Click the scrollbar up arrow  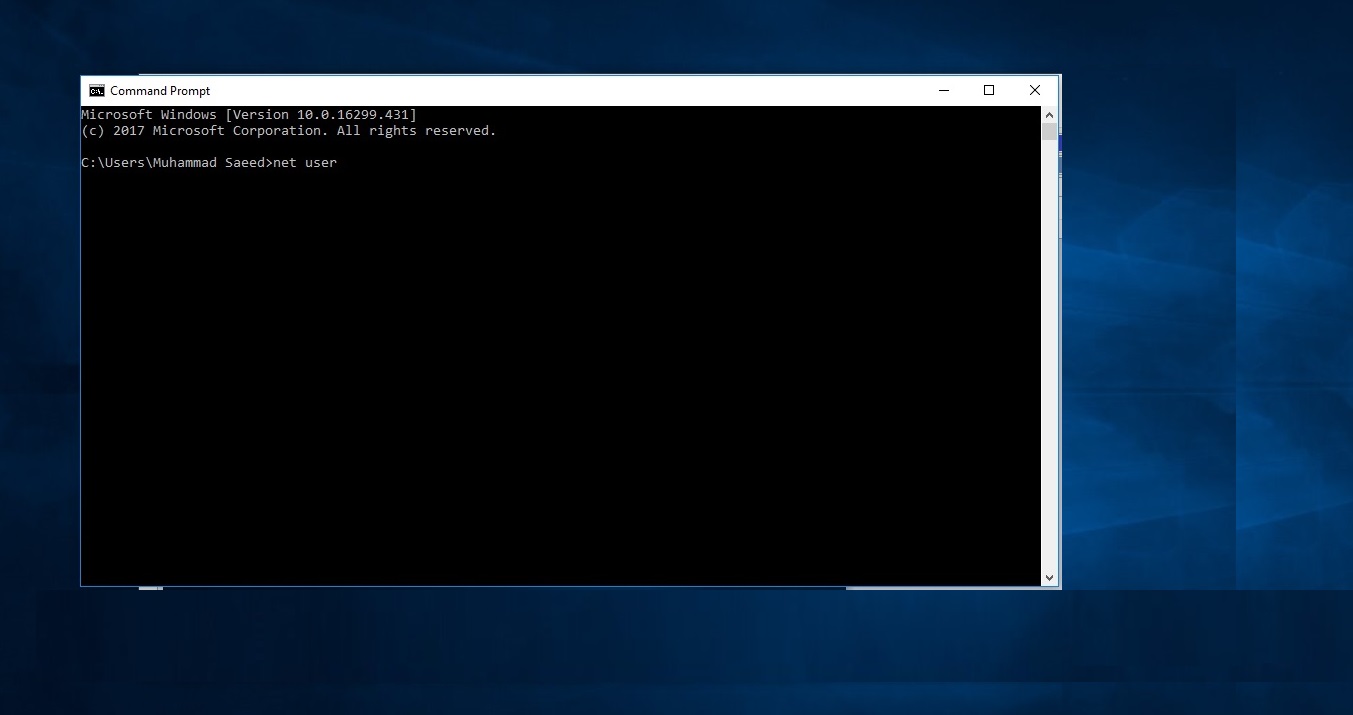click(1049, 114)
